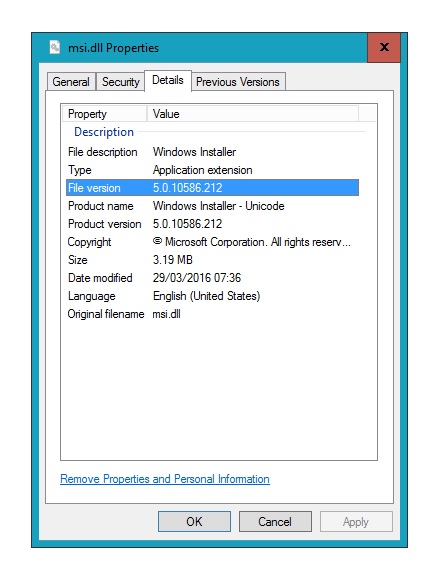445x573 pixels.
Task: Confirm with the OK button
Action: 194,521
